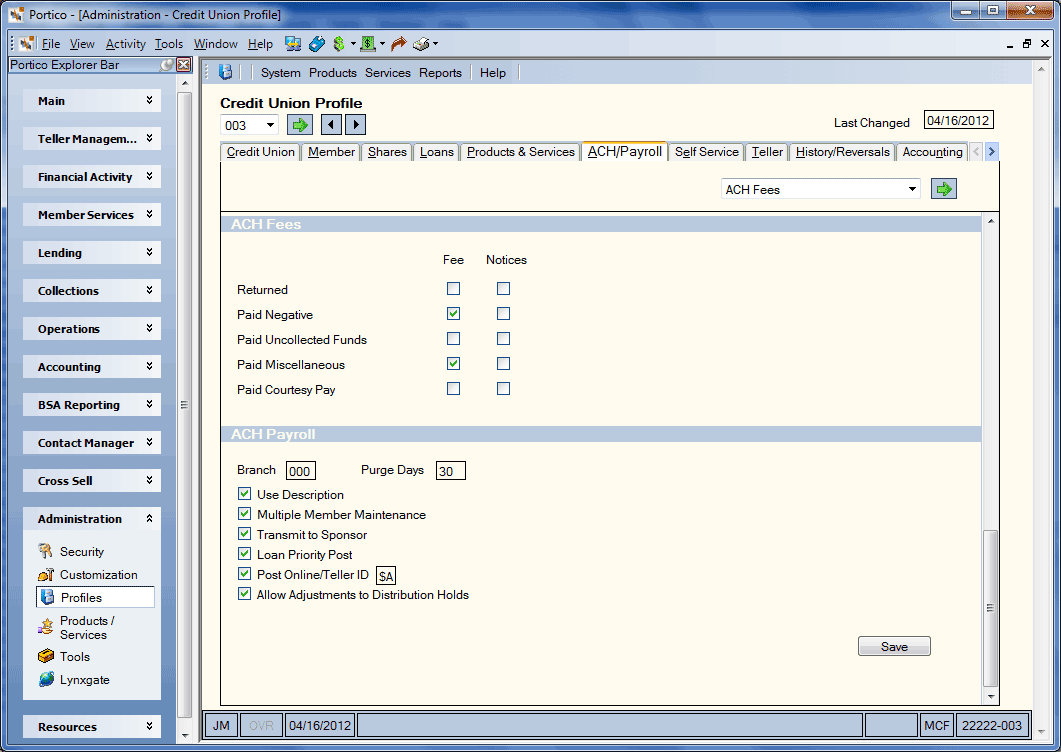
Task: Click the Save button
Action: pos(894,646)
